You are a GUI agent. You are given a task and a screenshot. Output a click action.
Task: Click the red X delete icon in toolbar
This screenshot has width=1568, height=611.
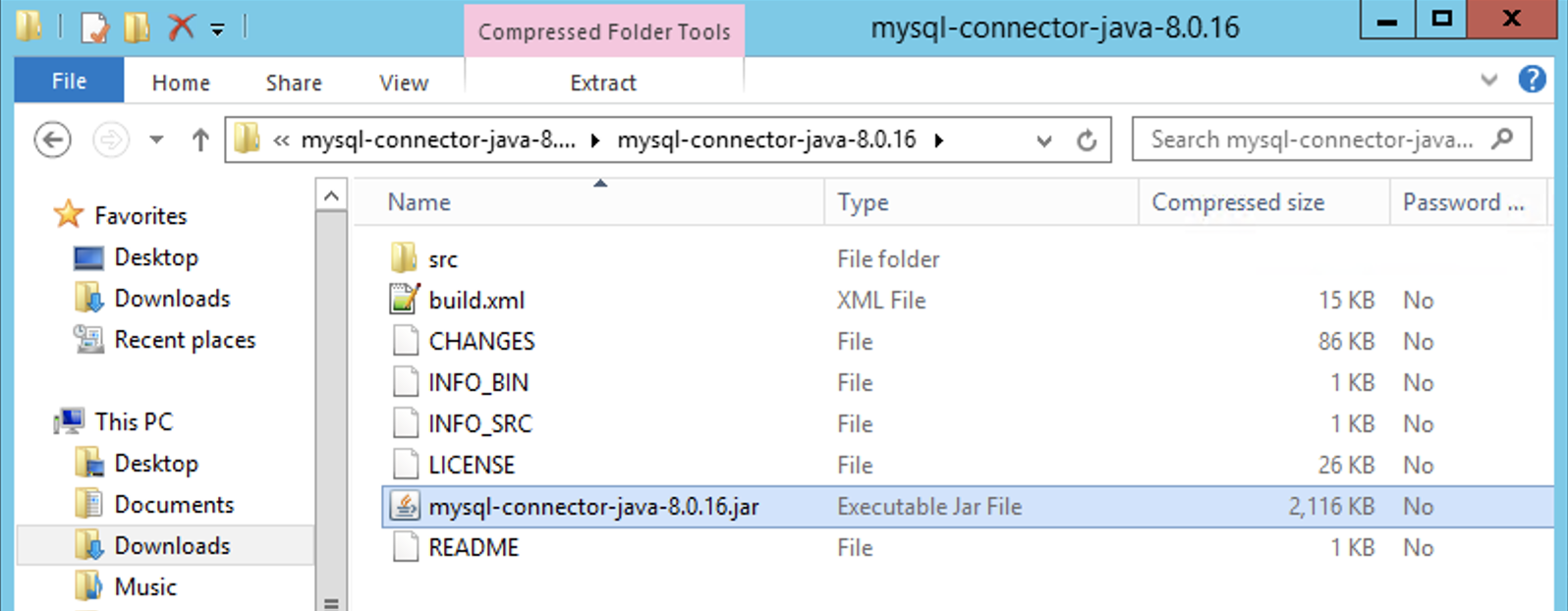tap(181, 28)
